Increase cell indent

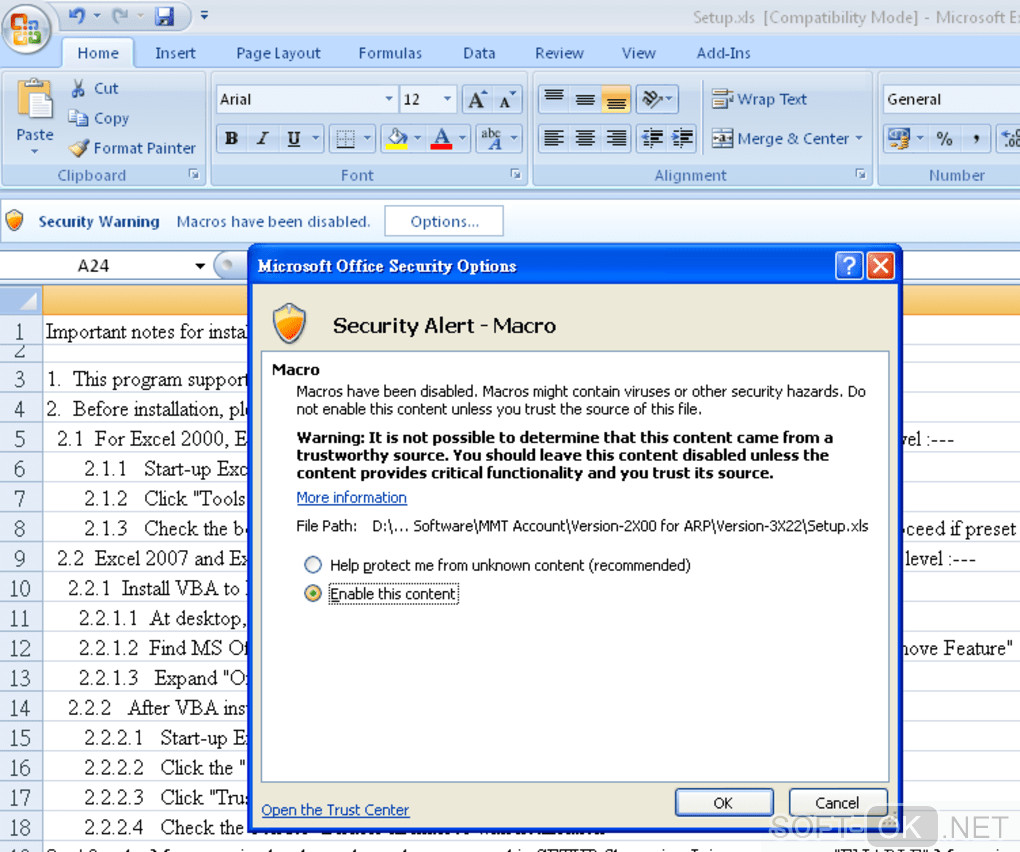point(682,139)
